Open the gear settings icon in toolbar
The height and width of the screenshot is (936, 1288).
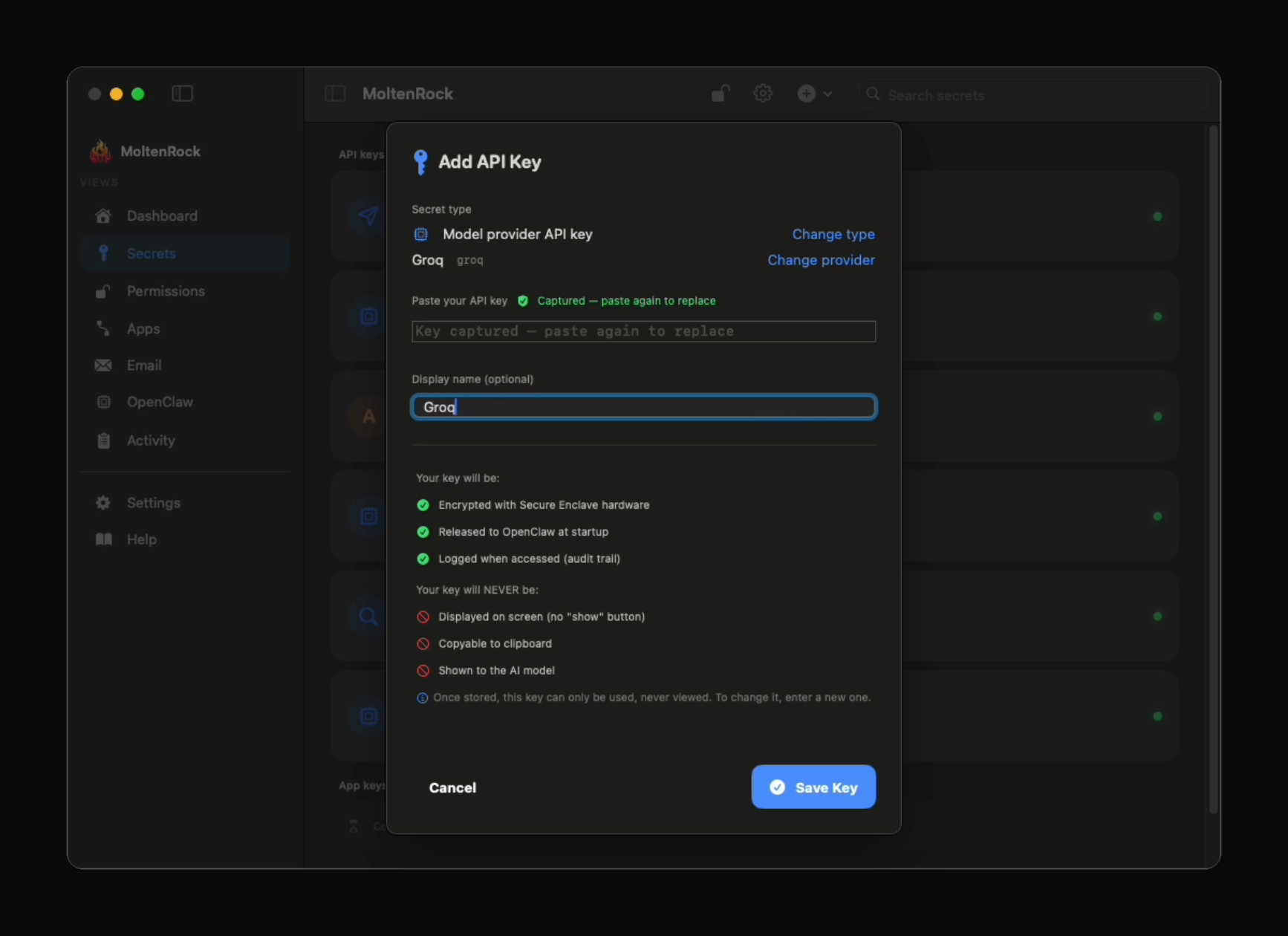[763, 94]
